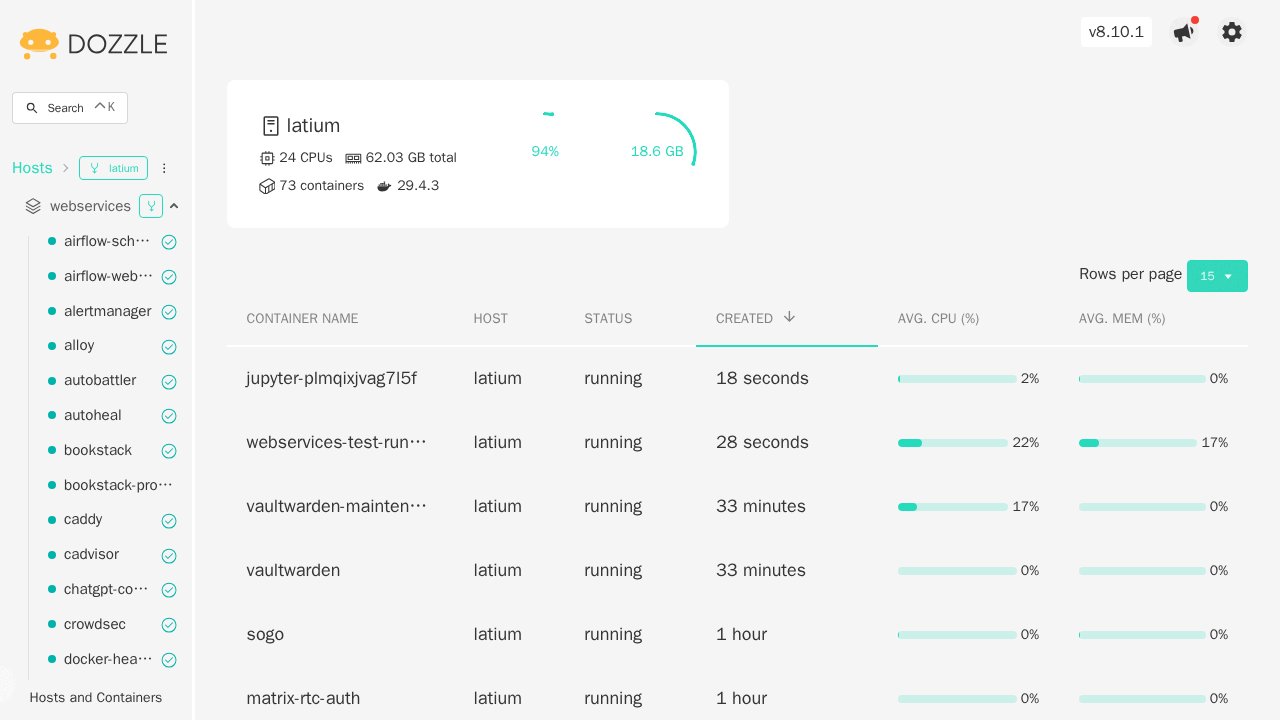
Task: Click the containers cube icon
Action: [267, 186]
